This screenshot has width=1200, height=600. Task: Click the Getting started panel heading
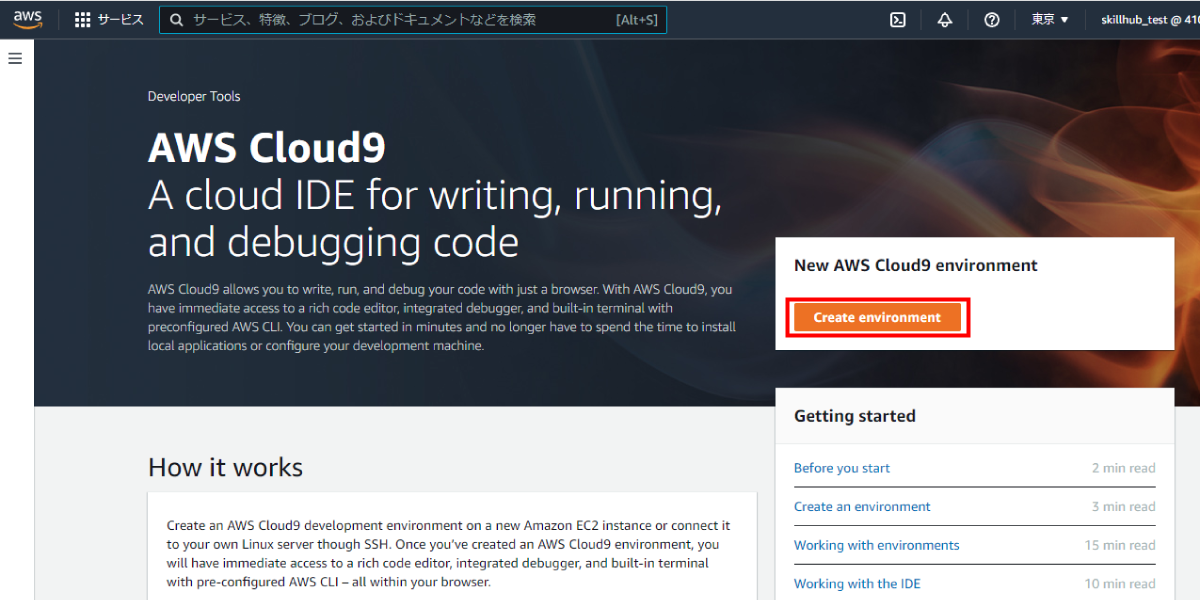coord(855,416)
